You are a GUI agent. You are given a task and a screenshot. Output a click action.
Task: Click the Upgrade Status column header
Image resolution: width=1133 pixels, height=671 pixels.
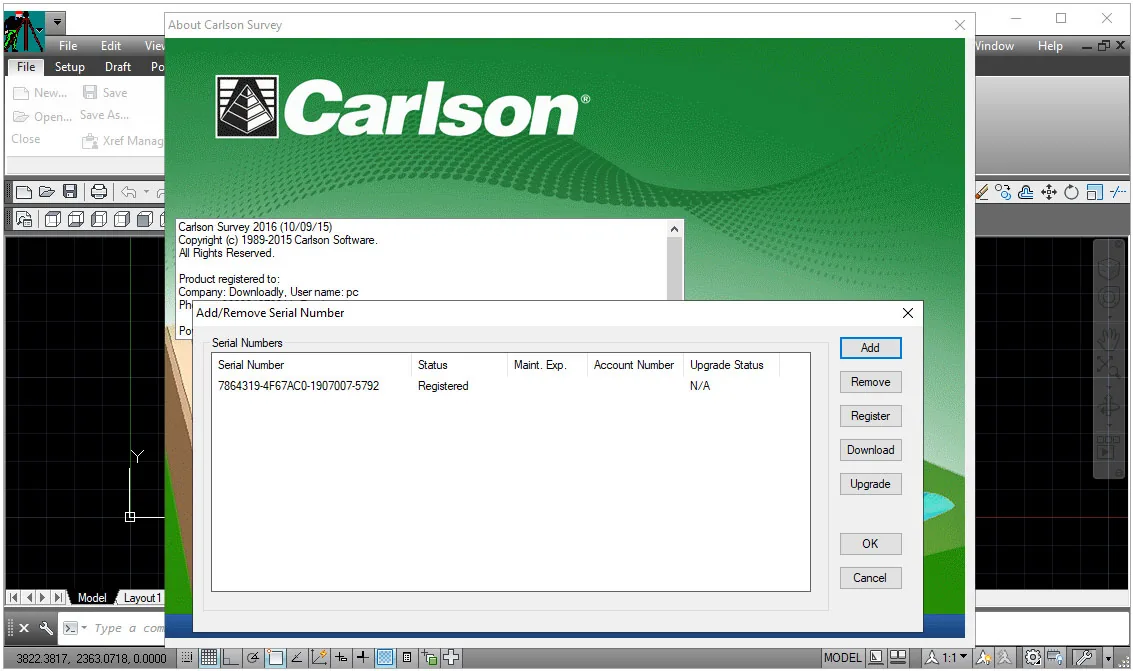731,365
